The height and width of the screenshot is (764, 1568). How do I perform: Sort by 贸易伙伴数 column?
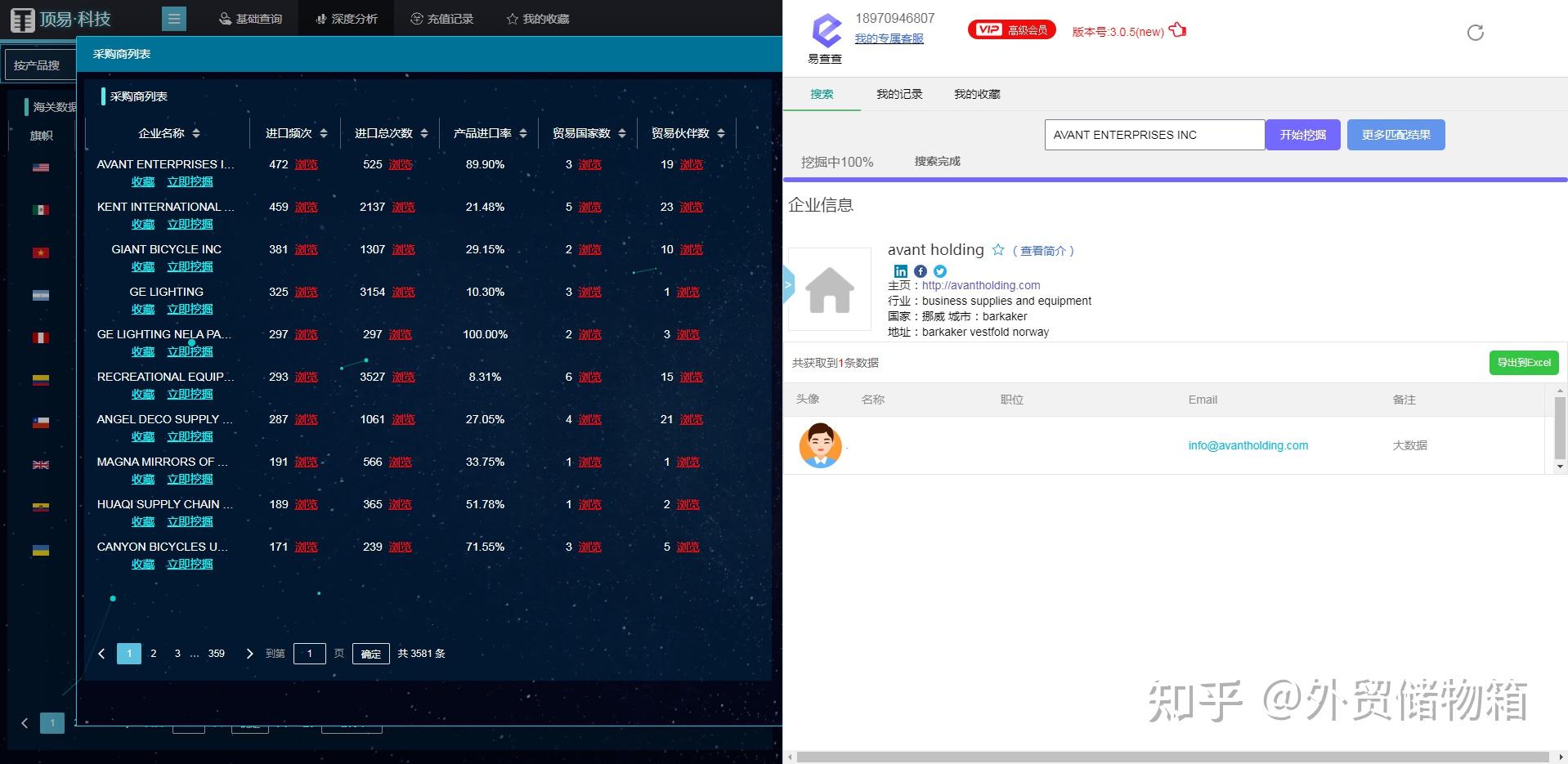coord(721,133)
